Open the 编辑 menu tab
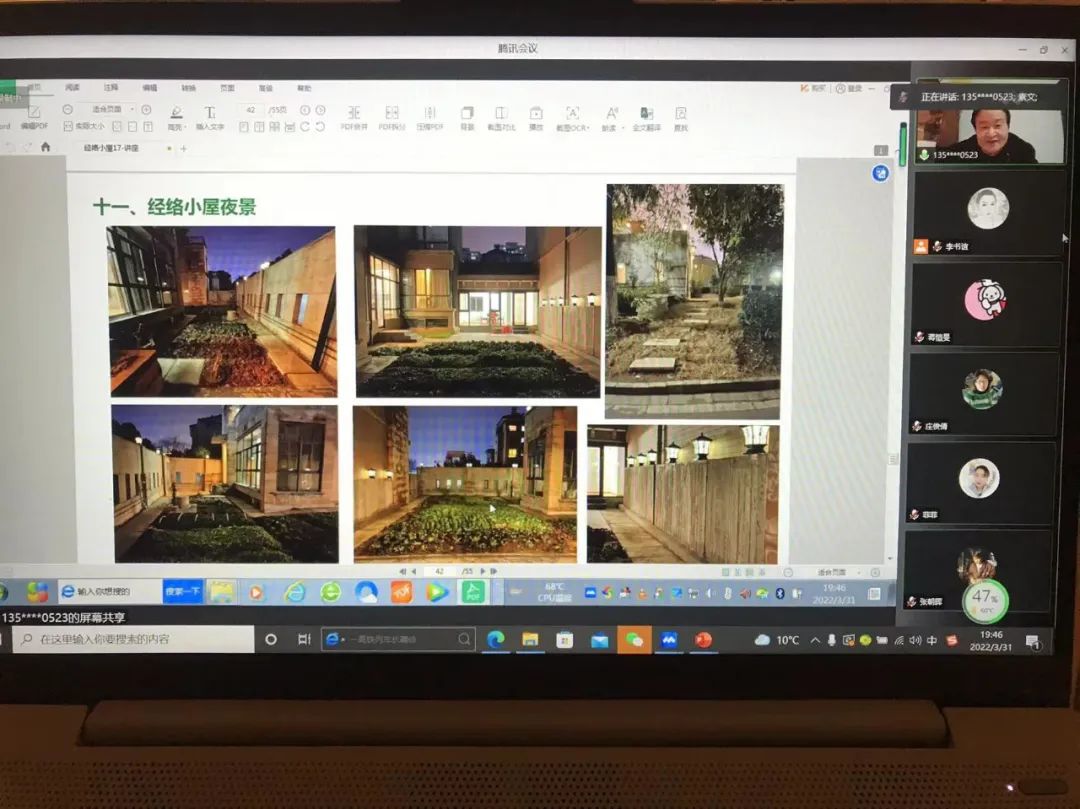This screenshot has width=1080, height=809. (149, 87)
